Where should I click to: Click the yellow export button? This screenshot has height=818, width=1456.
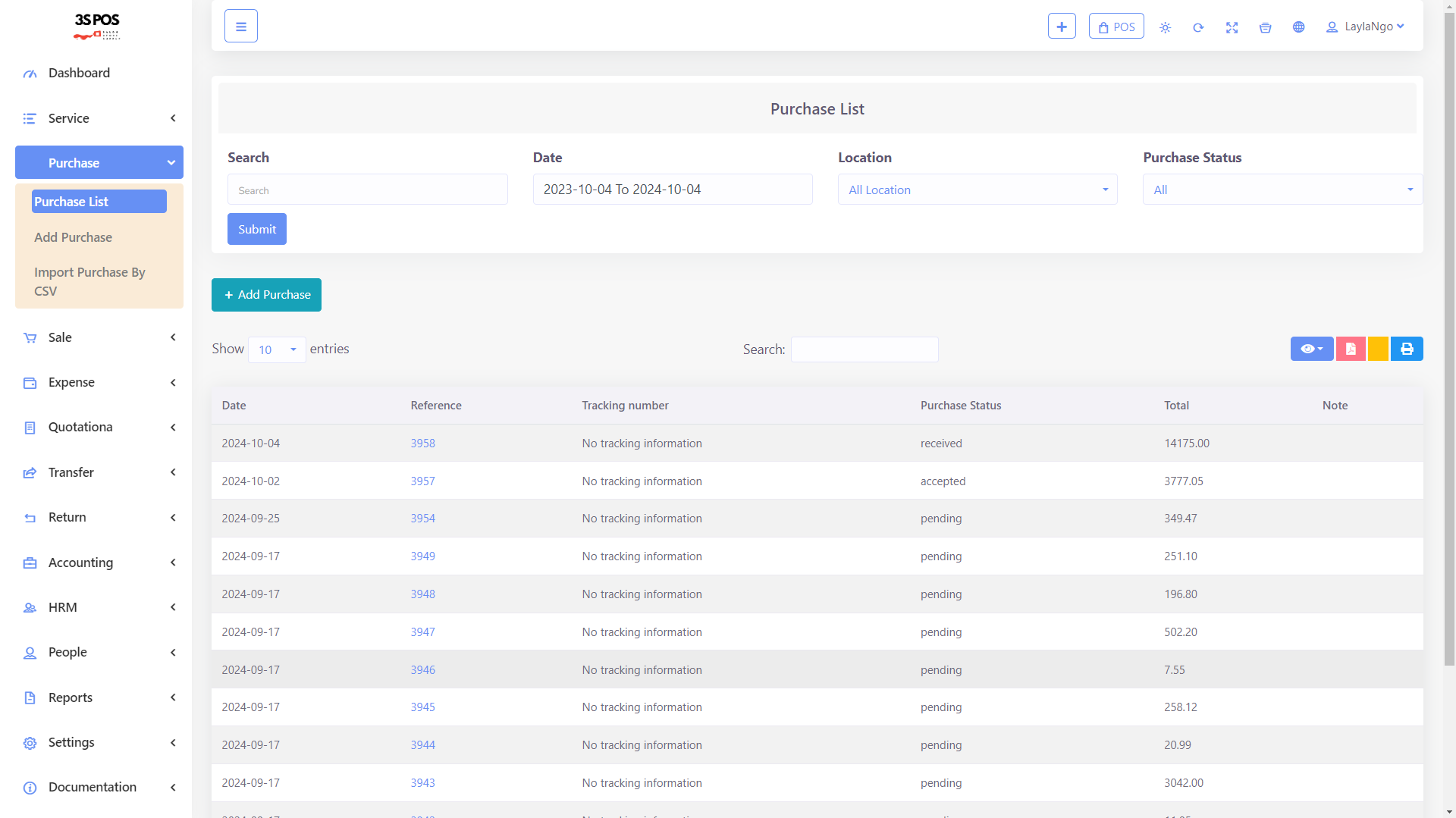pyautogui.click(x=1378, y=349)
